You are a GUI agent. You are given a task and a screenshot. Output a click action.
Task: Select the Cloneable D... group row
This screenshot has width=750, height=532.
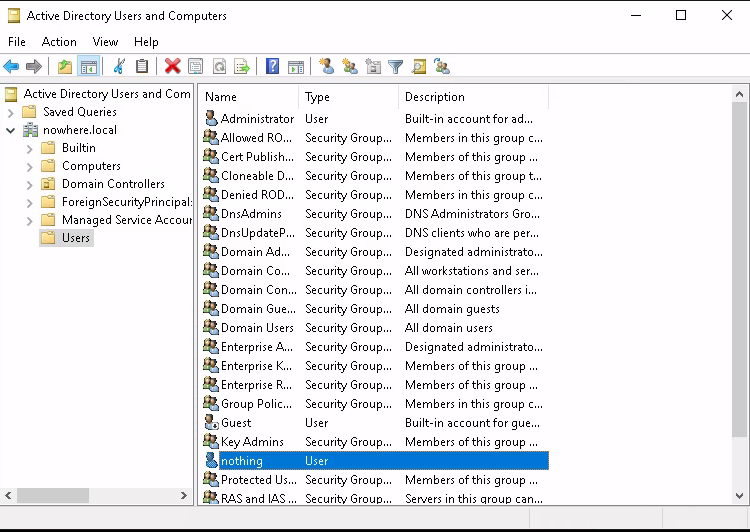(375, 176)
